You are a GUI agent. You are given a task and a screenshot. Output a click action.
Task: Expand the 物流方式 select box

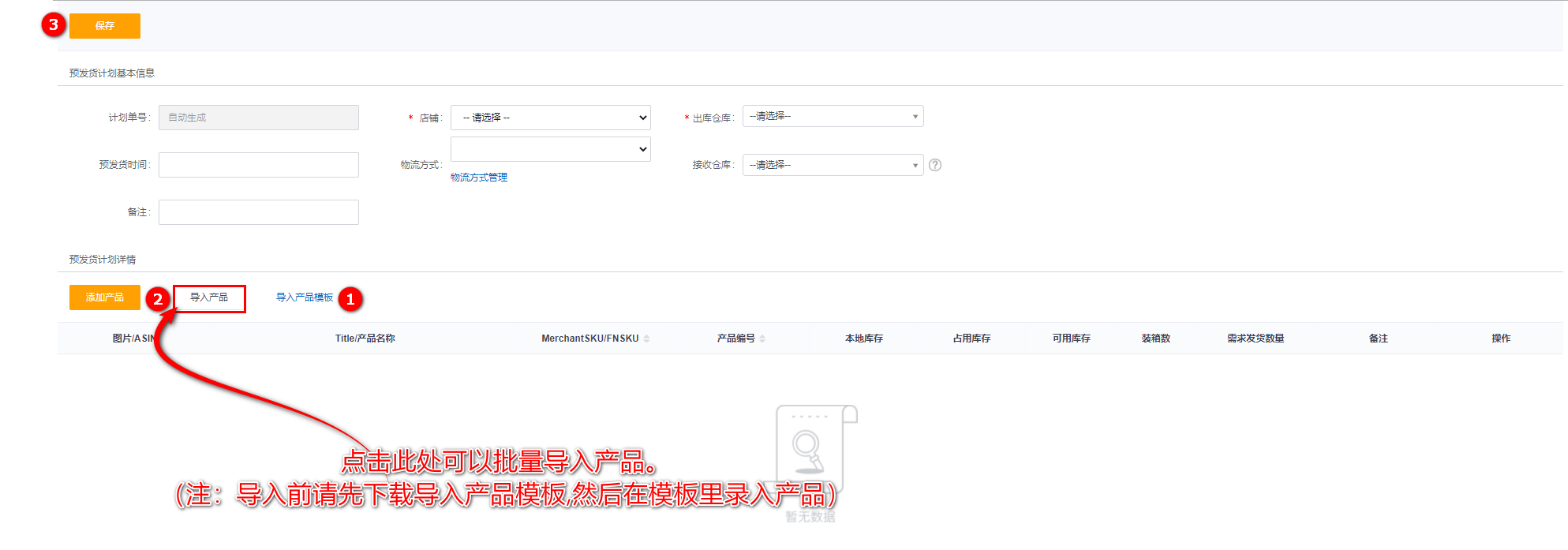(x=550, y=149)
